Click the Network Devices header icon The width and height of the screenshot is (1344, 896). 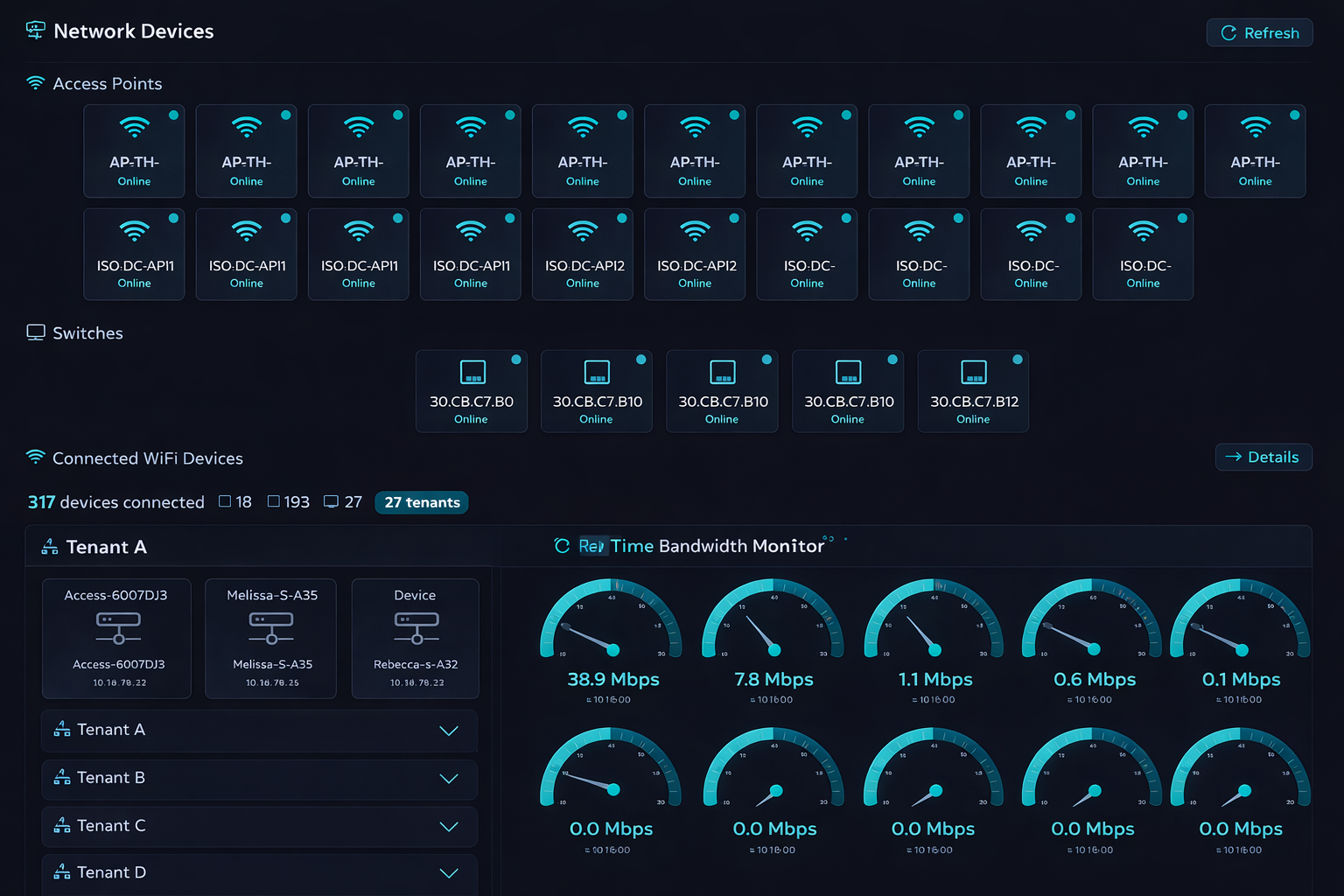(x=35, y=31)
